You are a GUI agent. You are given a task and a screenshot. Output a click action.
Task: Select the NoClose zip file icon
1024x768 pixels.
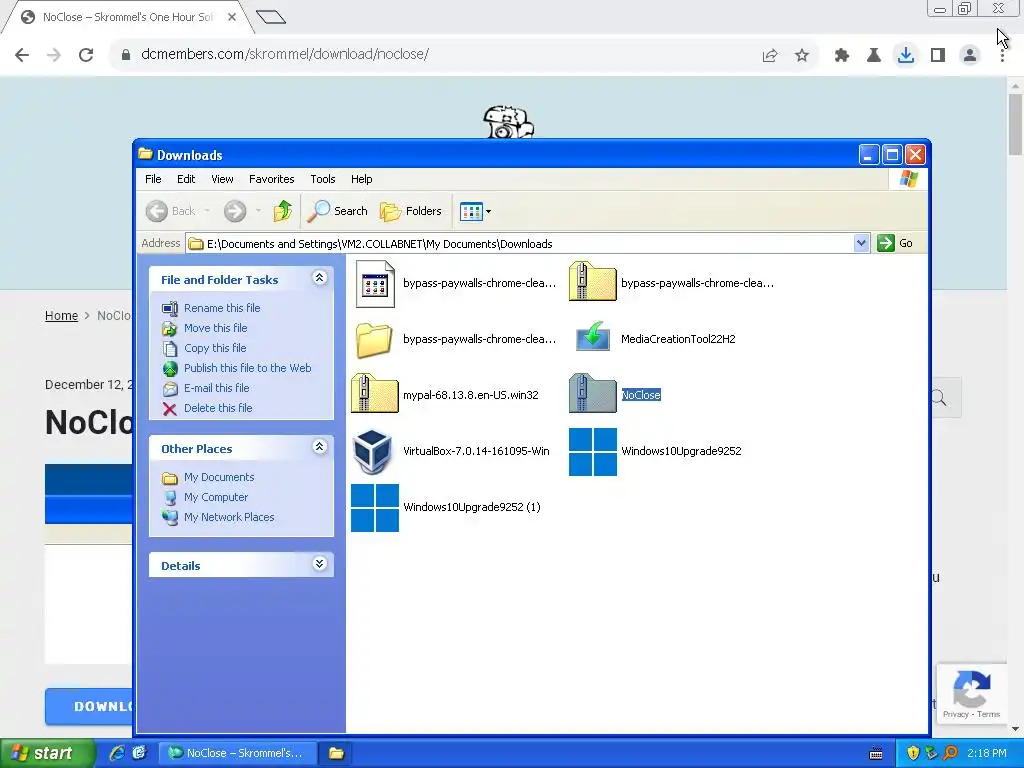pos(592,394)
